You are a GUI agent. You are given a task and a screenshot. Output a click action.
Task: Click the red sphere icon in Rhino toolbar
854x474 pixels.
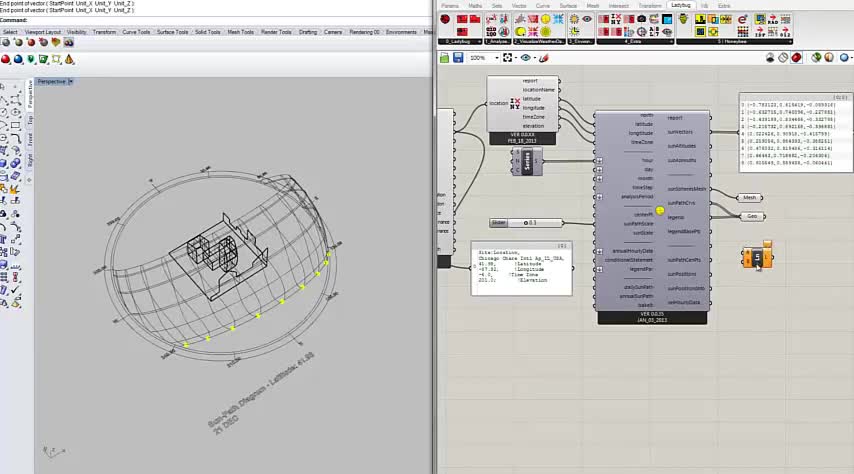tap(6, 59)
